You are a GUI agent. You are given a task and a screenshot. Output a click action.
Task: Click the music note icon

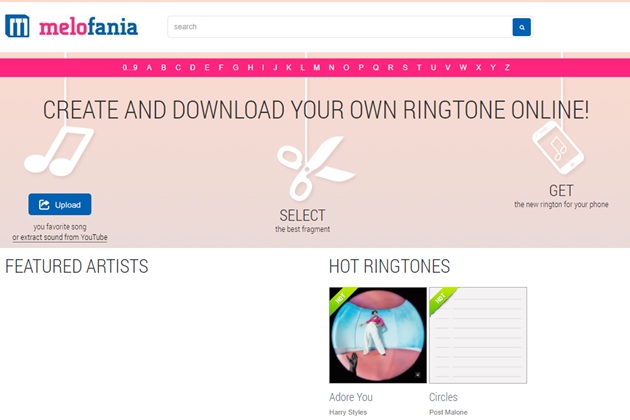click(x=59, y=151)
